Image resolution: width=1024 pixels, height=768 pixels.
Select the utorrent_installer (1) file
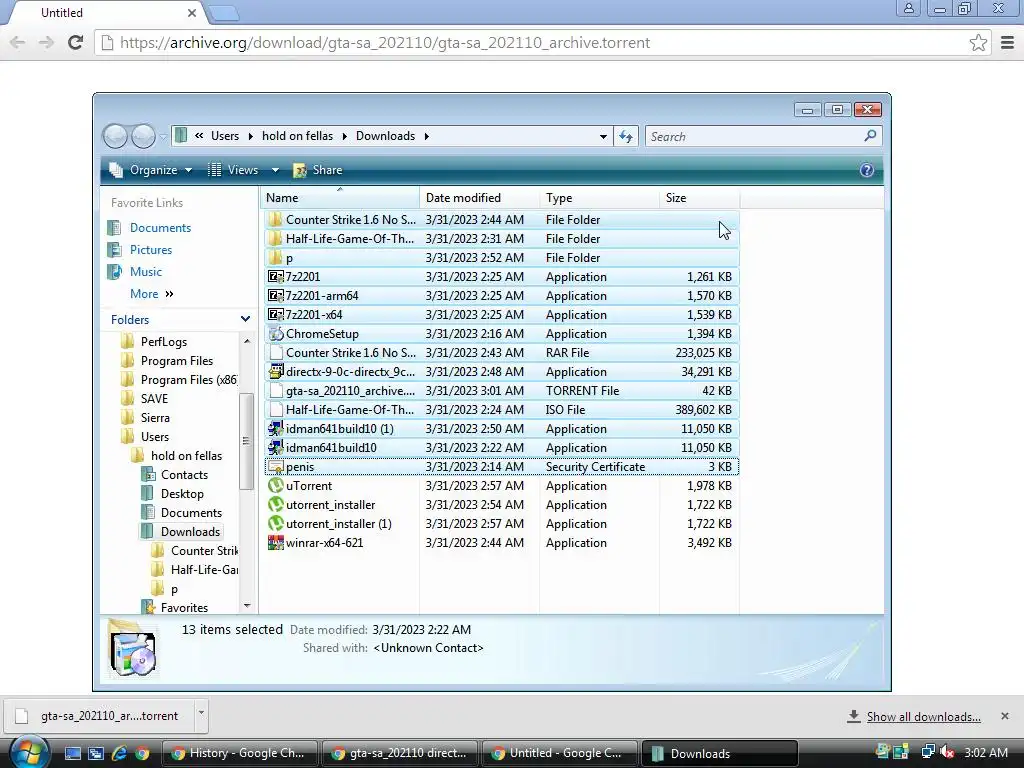pyautogui.click(x=502, y=524)
